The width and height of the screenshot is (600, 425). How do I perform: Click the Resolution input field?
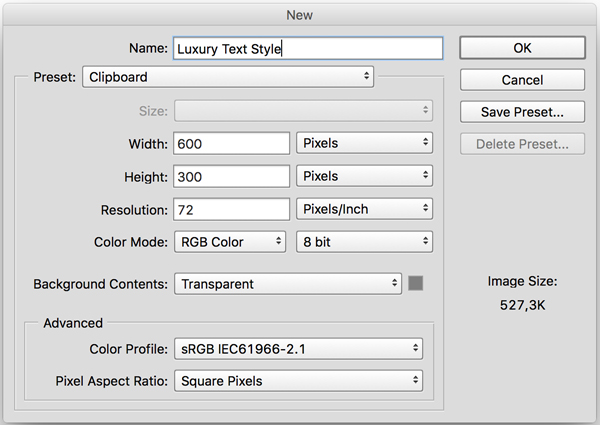click(x=231, y=209)
